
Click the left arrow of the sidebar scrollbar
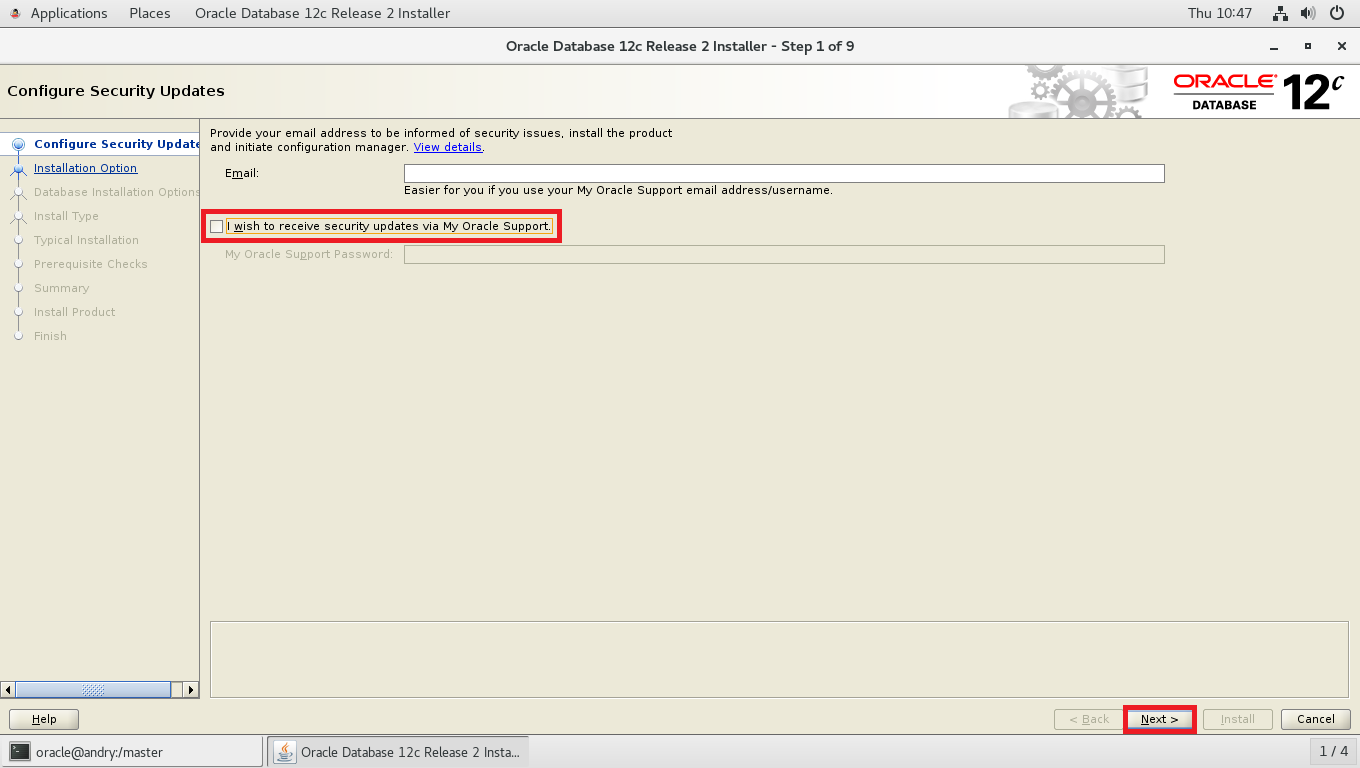coord(8,689)
